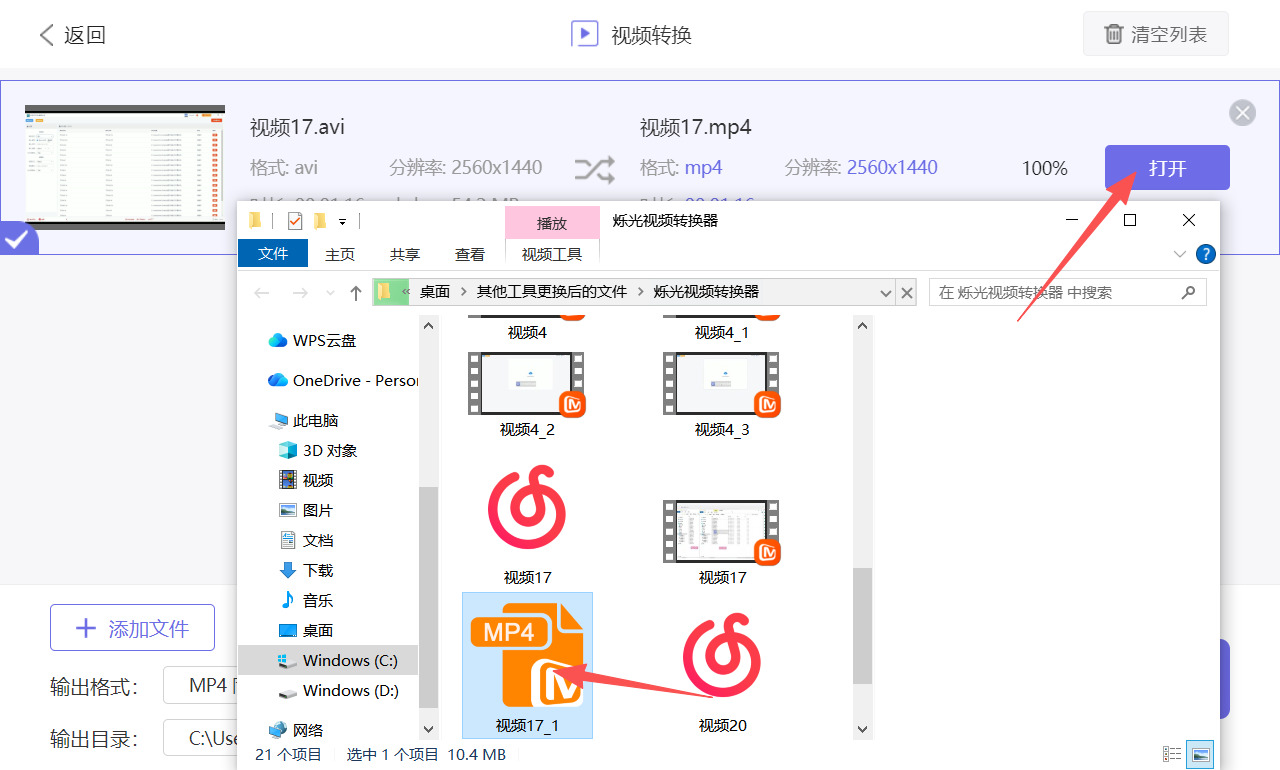Viewport: 1280px width, 770px height.
Task: Click the Properties icon in Explorer quick access toolbar
Action: click(x=295, y=221)
